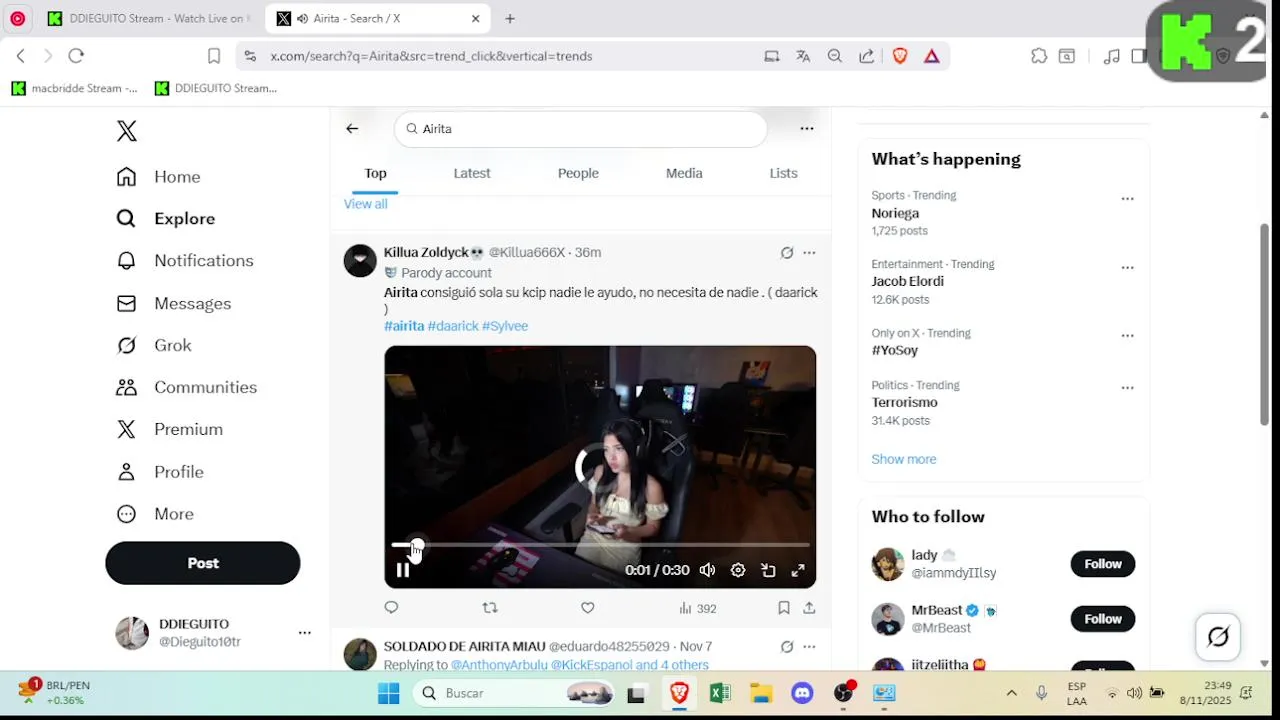Switch to the Latest tab

coord(472,173)
